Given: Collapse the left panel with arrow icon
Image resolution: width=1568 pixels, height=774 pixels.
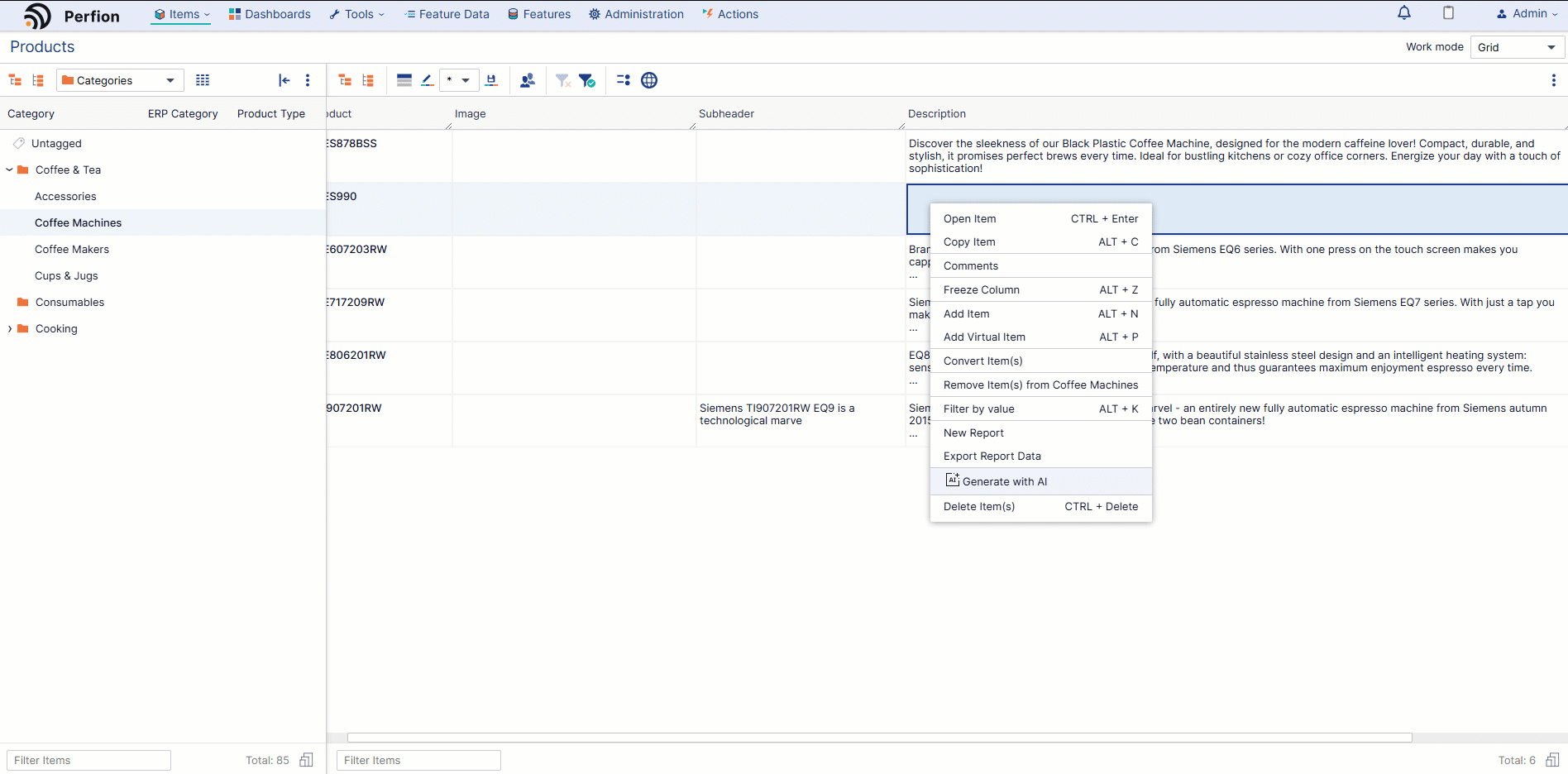Looking at the screenshot, I should tap(284, 80).
